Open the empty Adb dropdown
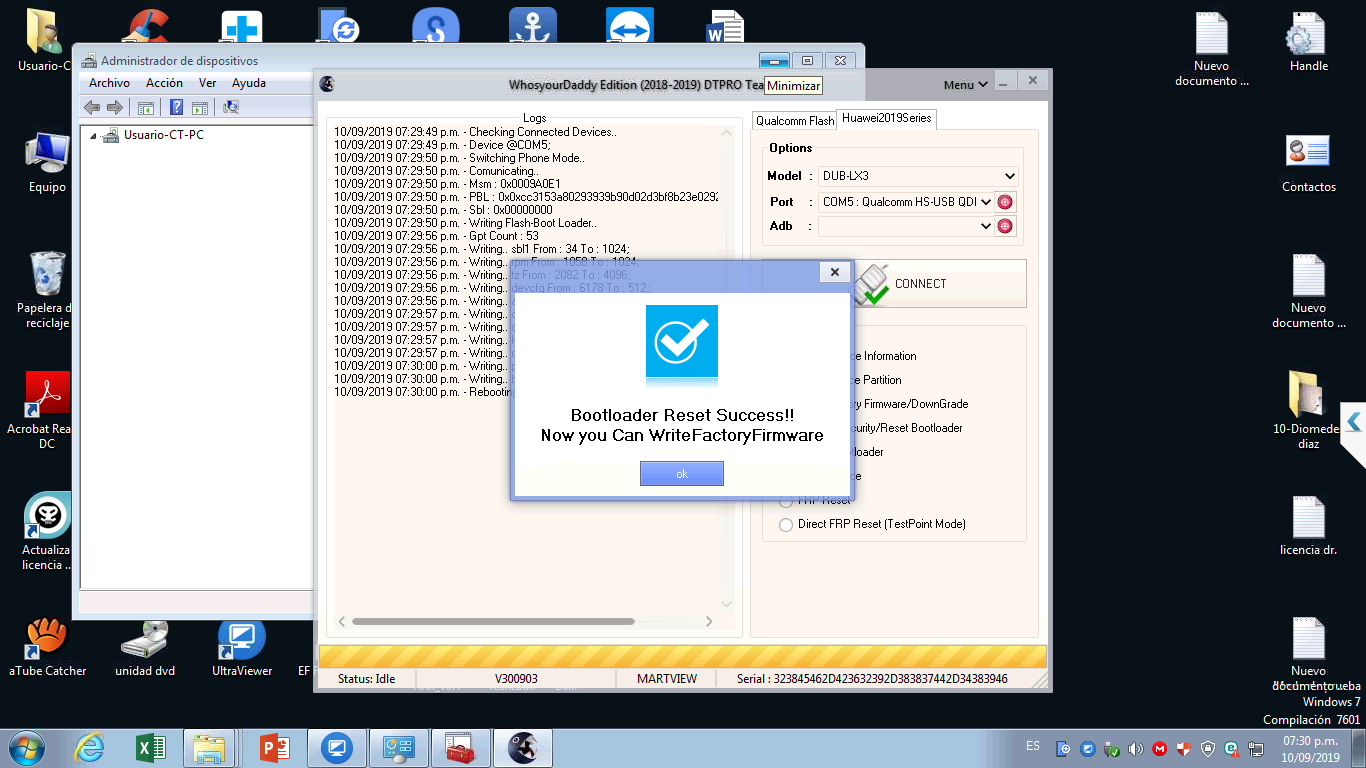The height and width of the screenshot is (768, 1366). (906, 226)
